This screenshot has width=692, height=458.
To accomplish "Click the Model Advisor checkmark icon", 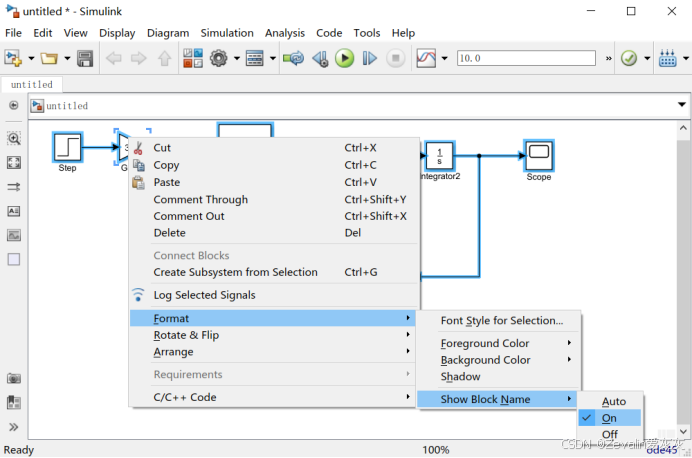I will pos(628,58).
